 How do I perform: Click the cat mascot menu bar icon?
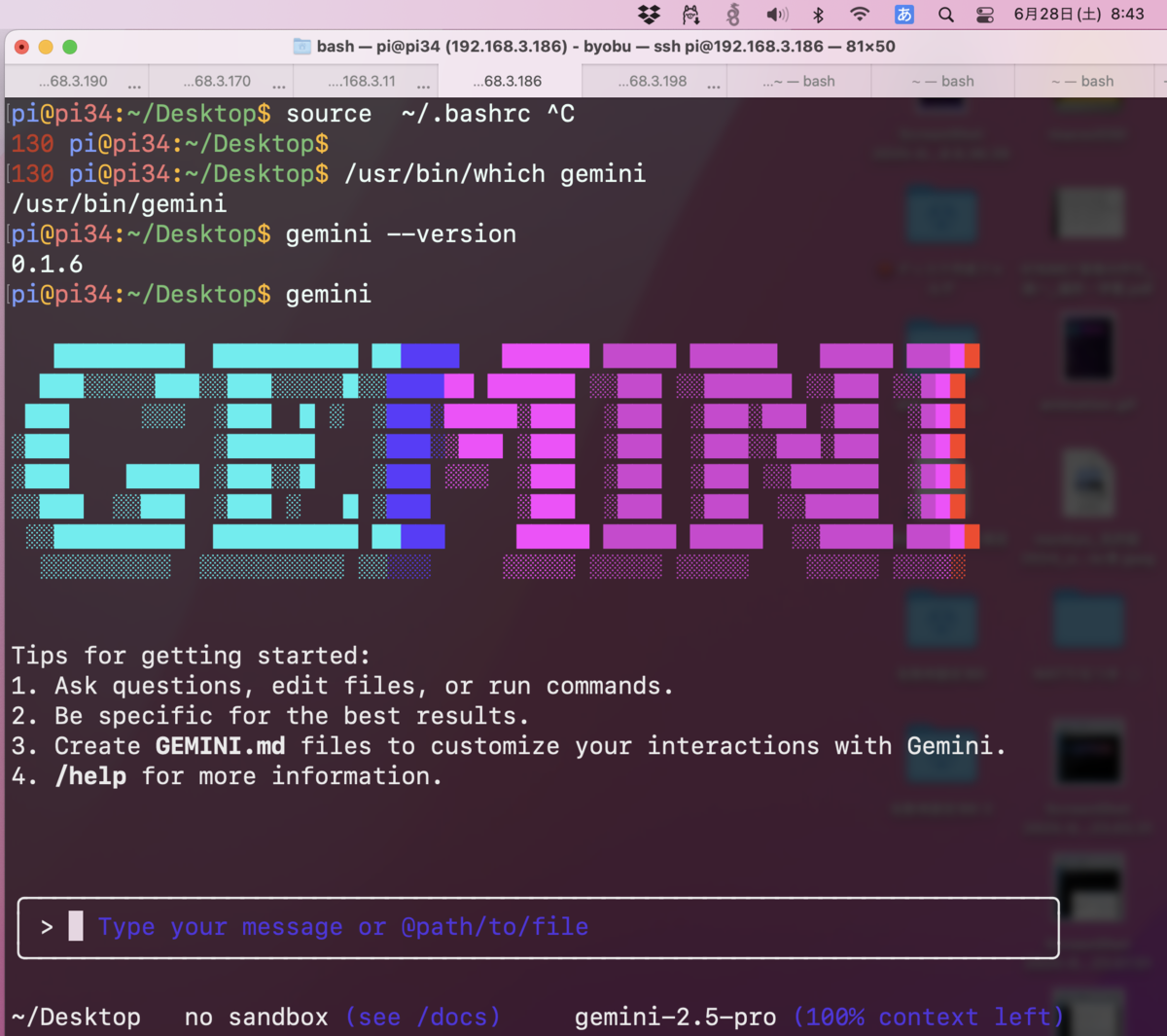(x=690, y=15)
